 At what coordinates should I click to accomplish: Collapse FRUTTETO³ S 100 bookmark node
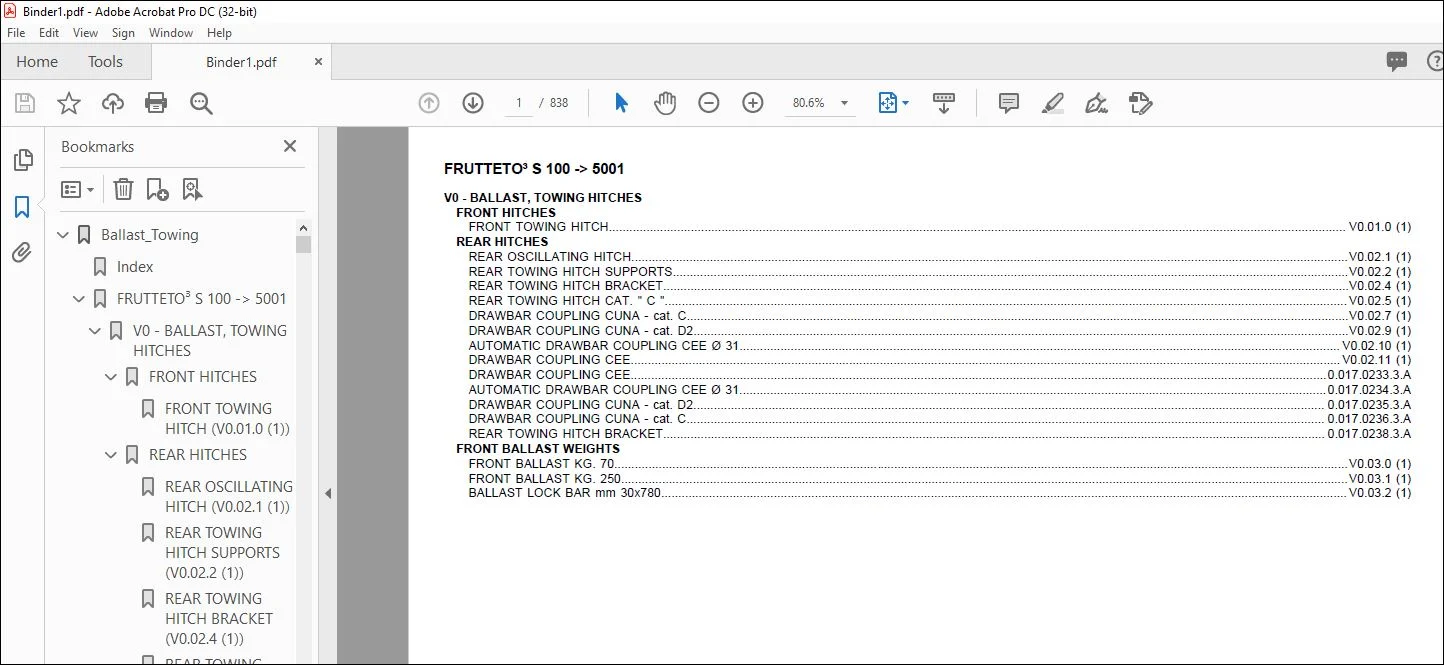[80, 299]
